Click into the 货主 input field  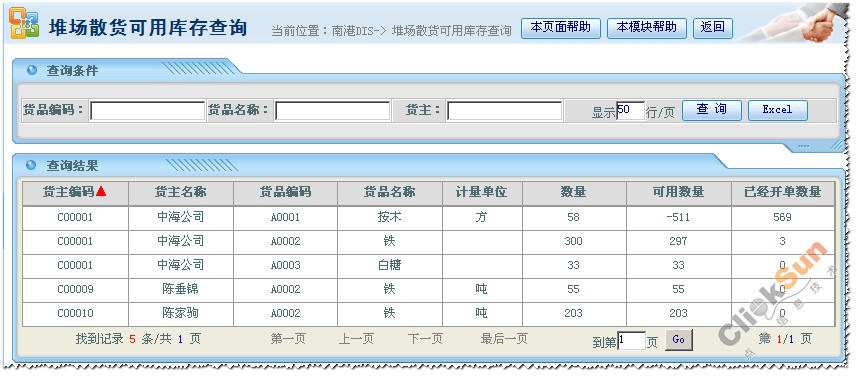tap(505, 111)
